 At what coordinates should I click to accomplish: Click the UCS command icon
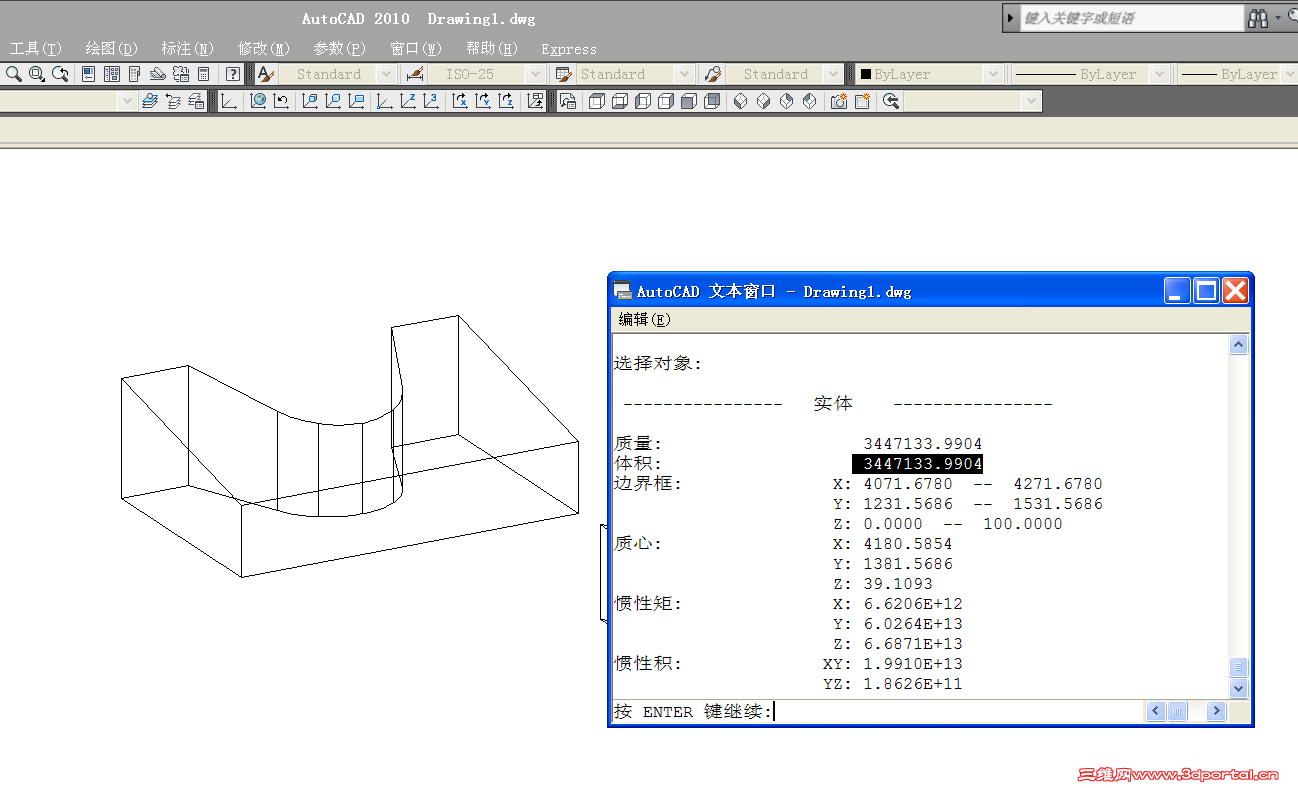point(229,101)
